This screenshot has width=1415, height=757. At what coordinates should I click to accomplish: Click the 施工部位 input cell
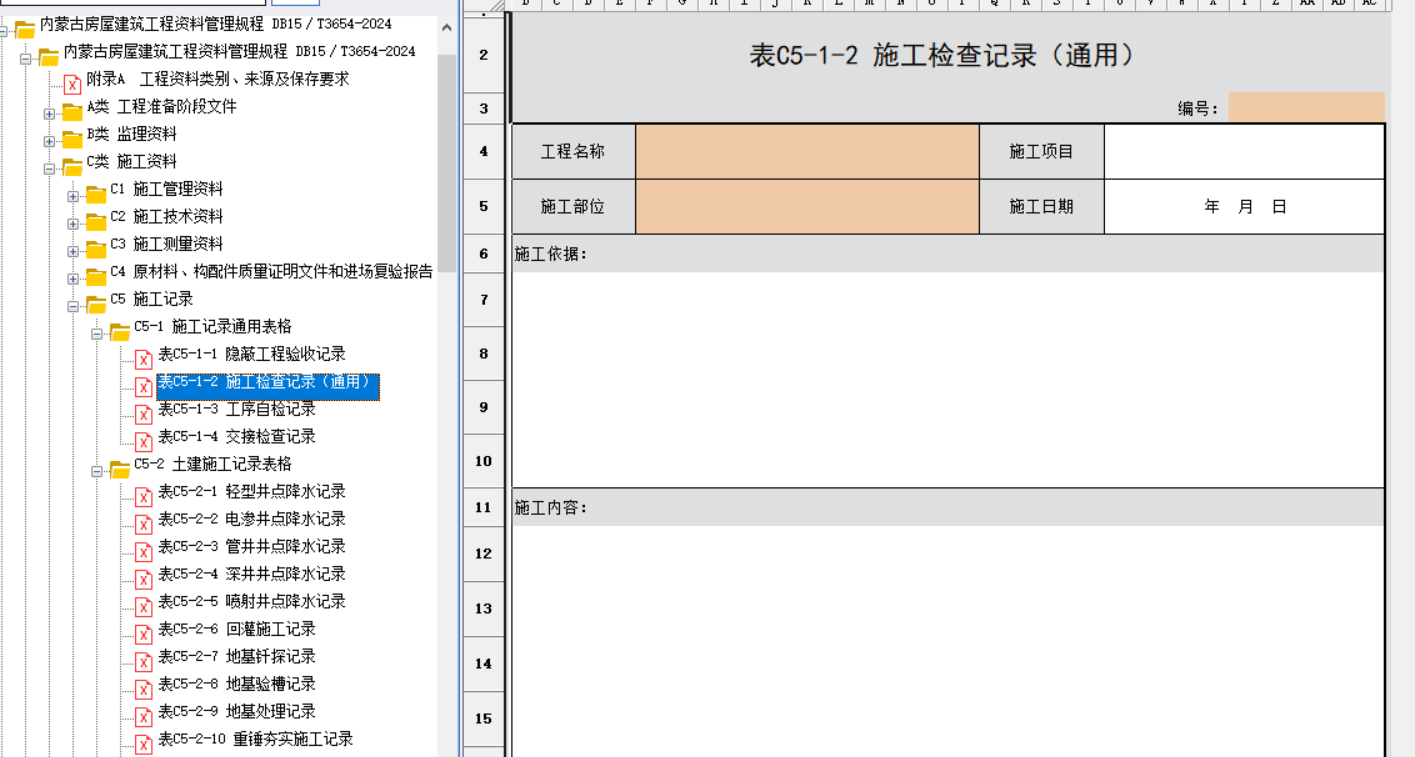coord(807,206)
